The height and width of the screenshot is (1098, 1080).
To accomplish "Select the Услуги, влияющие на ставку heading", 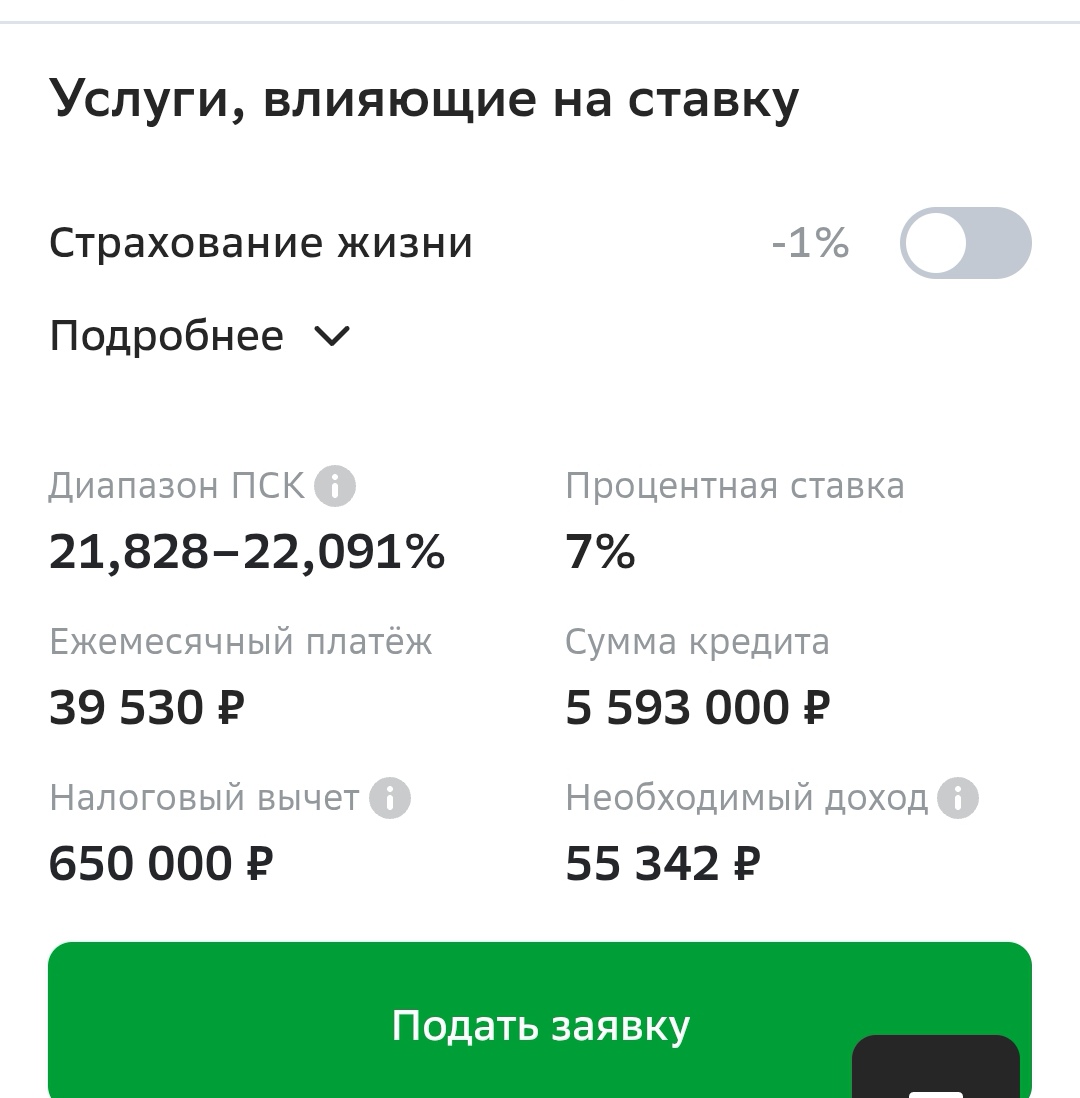I will (x=424, y=99).
